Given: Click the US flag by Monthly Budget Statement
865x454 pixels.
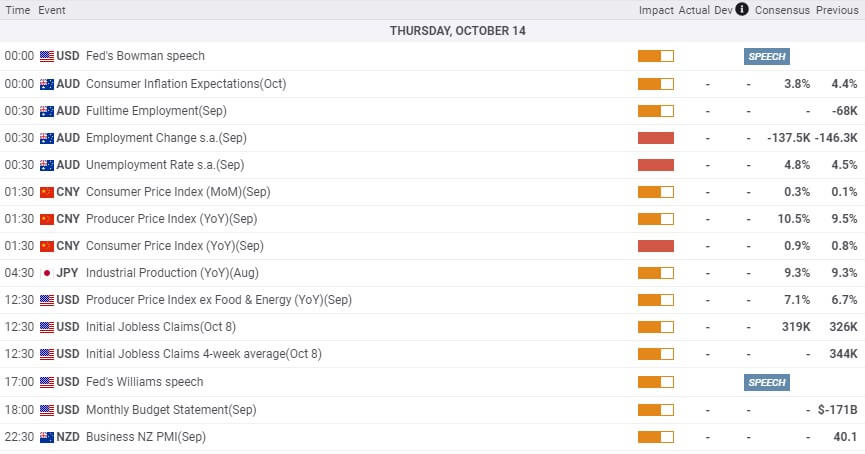Looking at the screenshot, I should tap(47, 410).
